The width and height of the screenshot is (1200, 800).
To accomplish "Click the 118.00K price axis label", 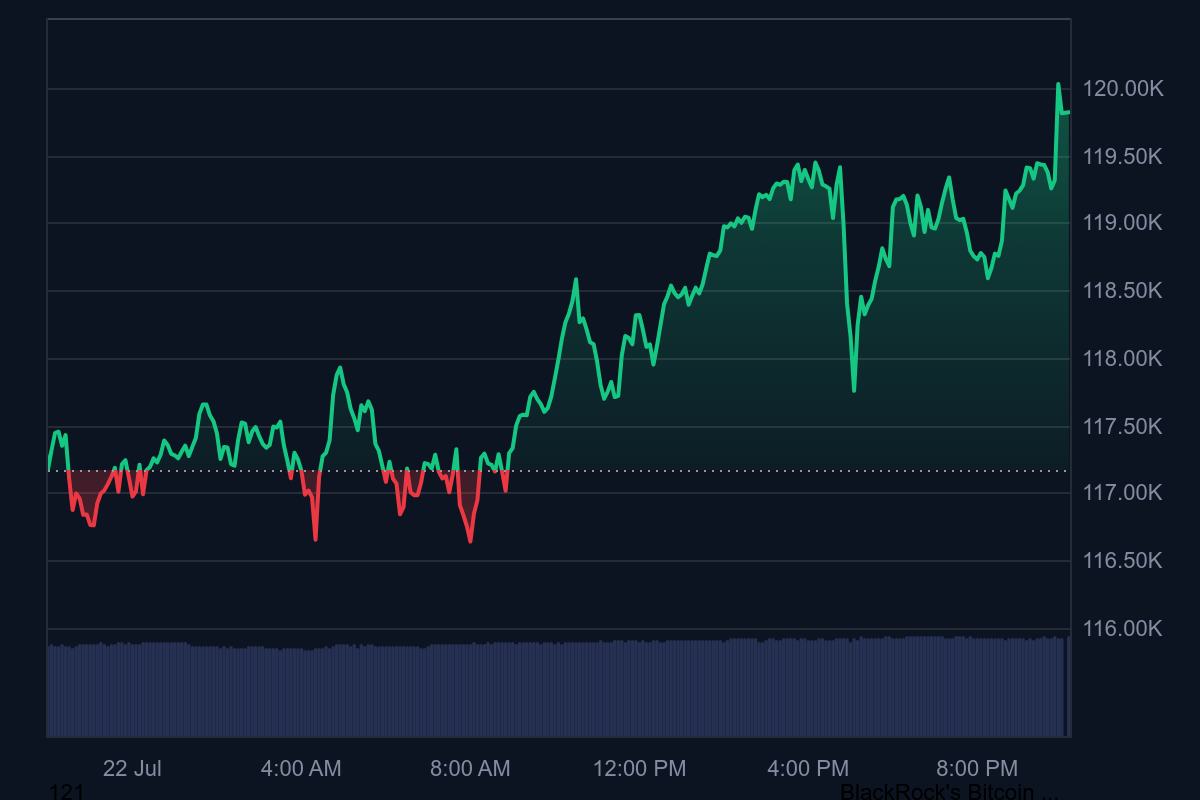I will pyautogui.click(x=1123, y=358).
